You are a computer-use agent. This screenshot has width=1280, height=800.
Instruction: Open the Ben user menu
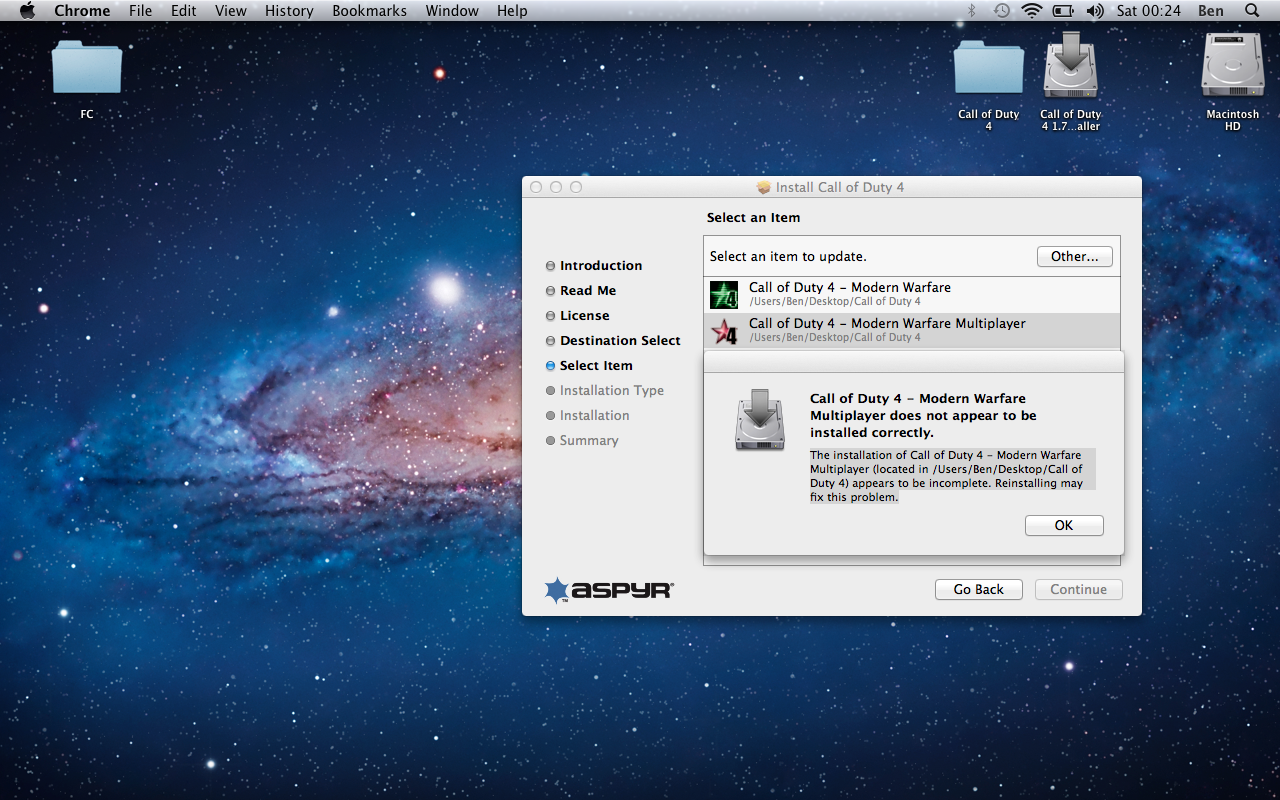[1210, 11]
